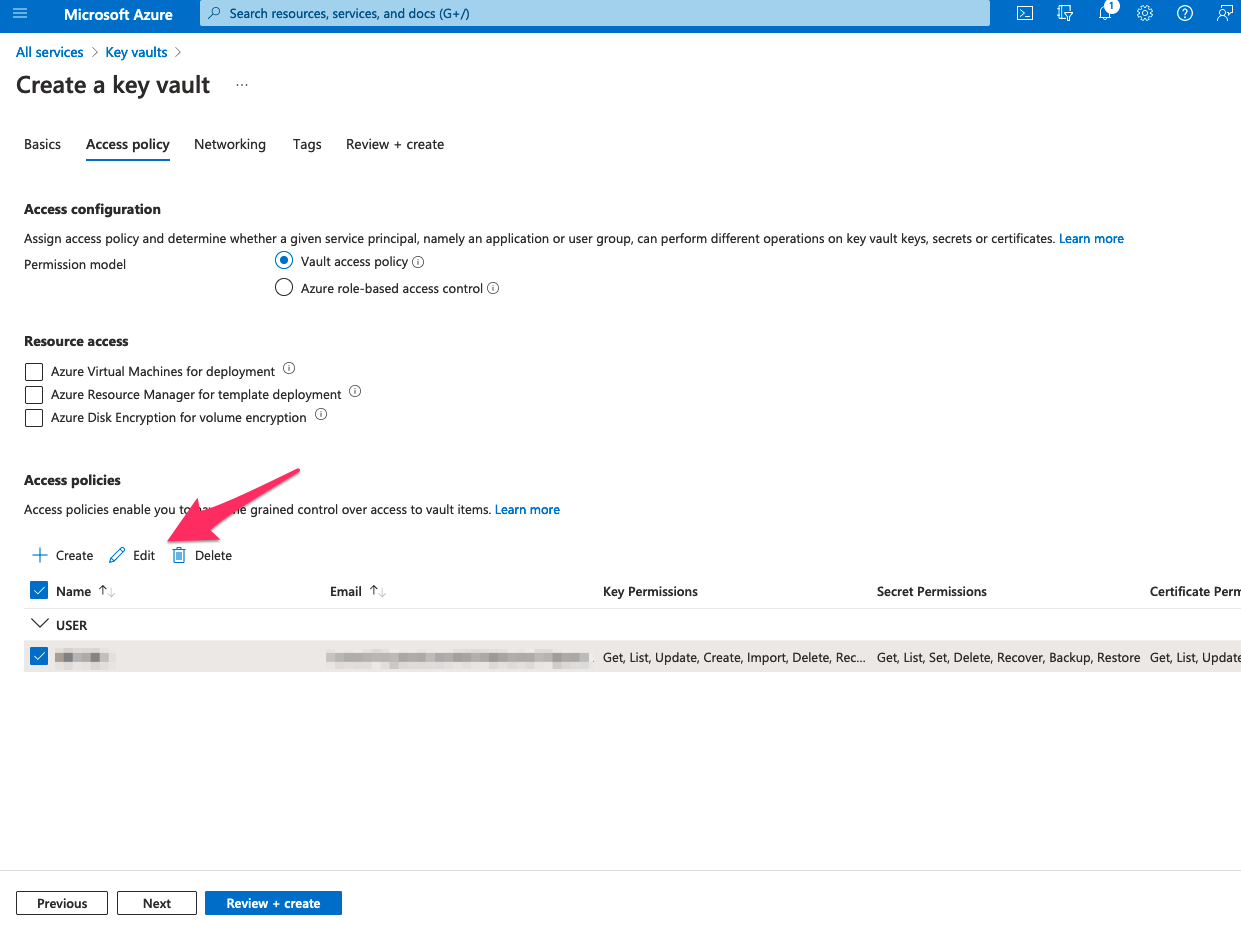This screenshot has width=1241, height=925.
Task: Open the Directories and subscriptions filter
Action: (x=1065, y=14)
